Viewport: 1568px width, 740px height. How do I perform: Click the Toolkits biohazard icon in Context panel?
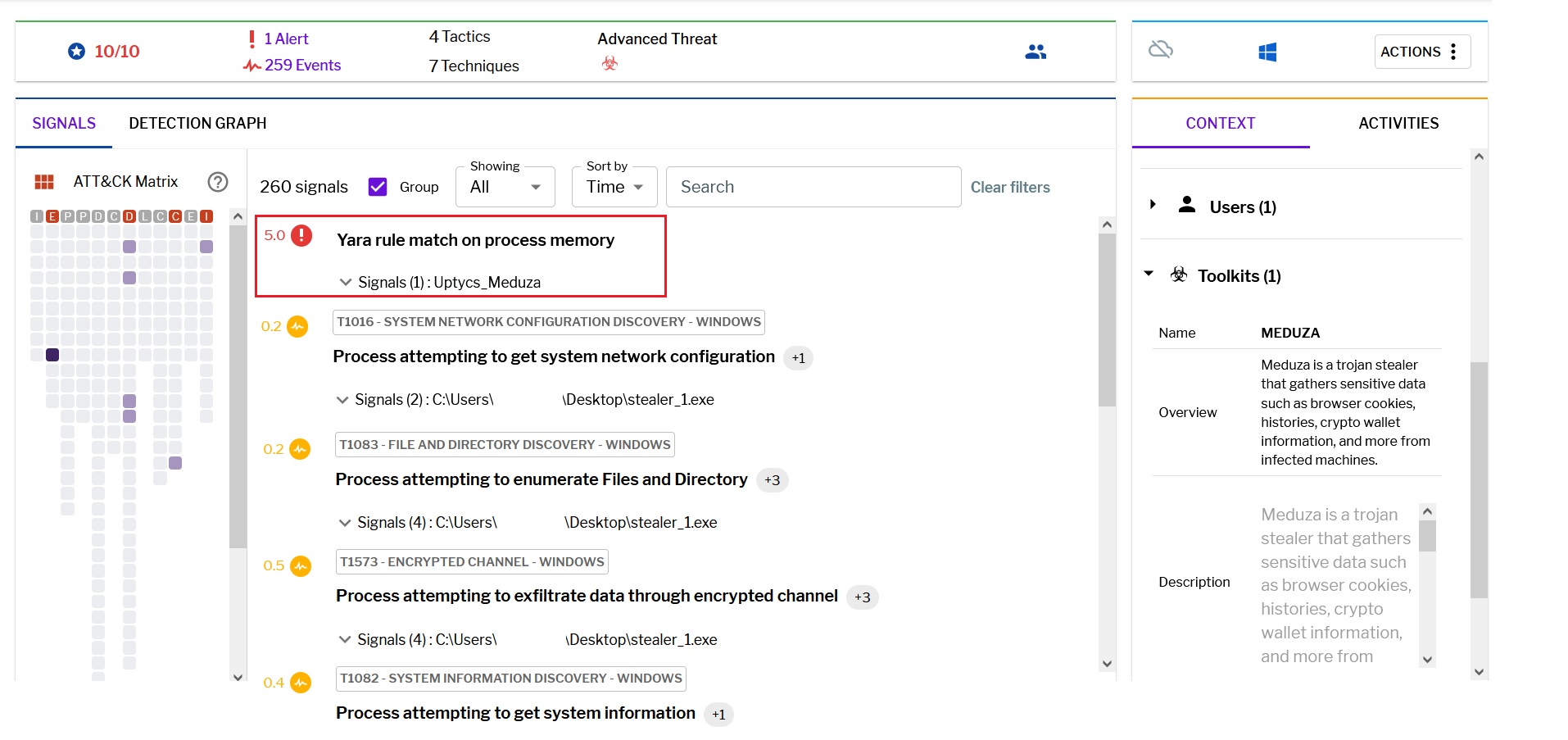pos(1178,275)
